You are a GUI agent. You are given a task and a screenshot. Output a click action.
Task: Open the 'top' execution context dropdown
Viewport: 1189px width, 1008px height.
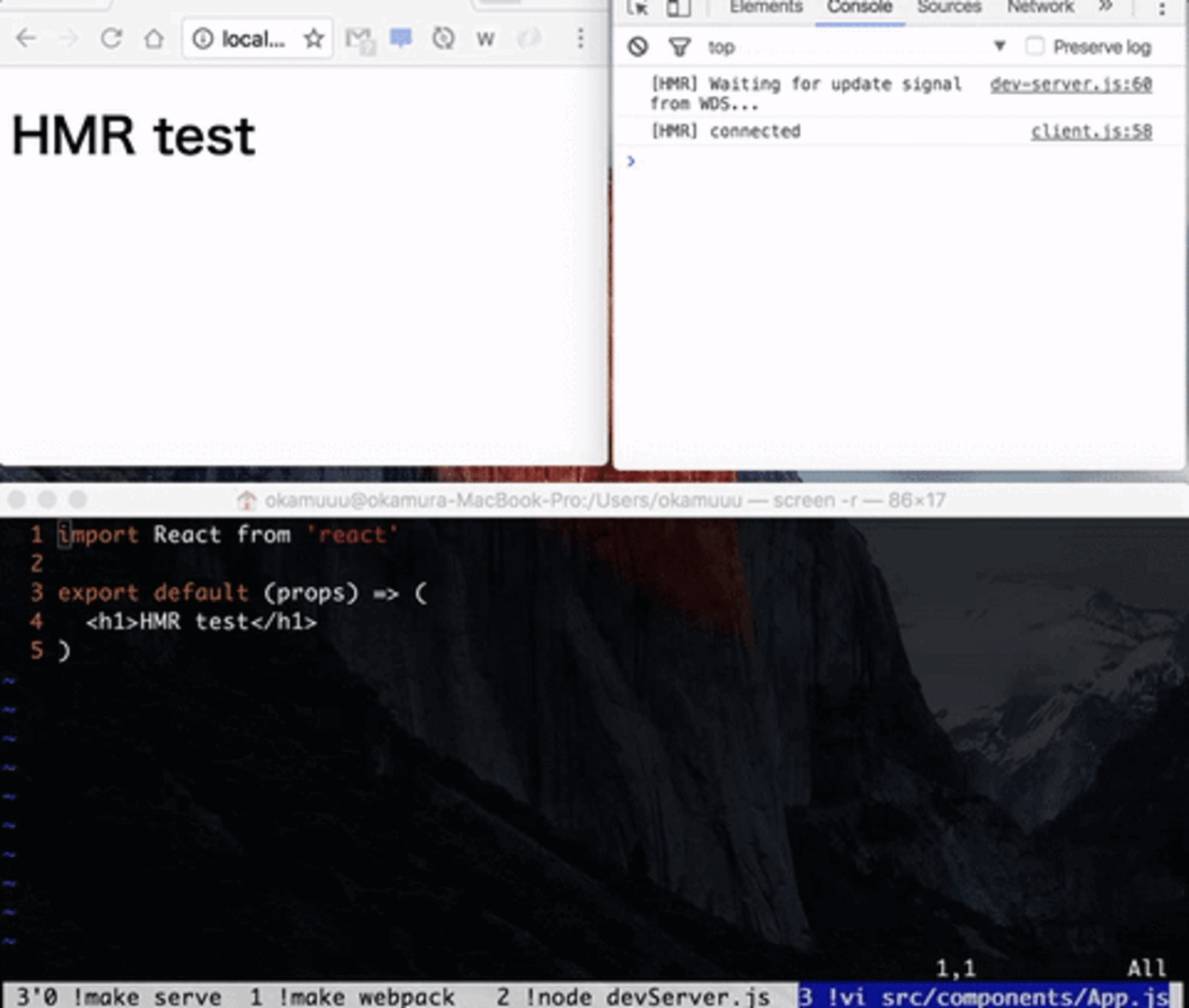[x=856, y=47]
